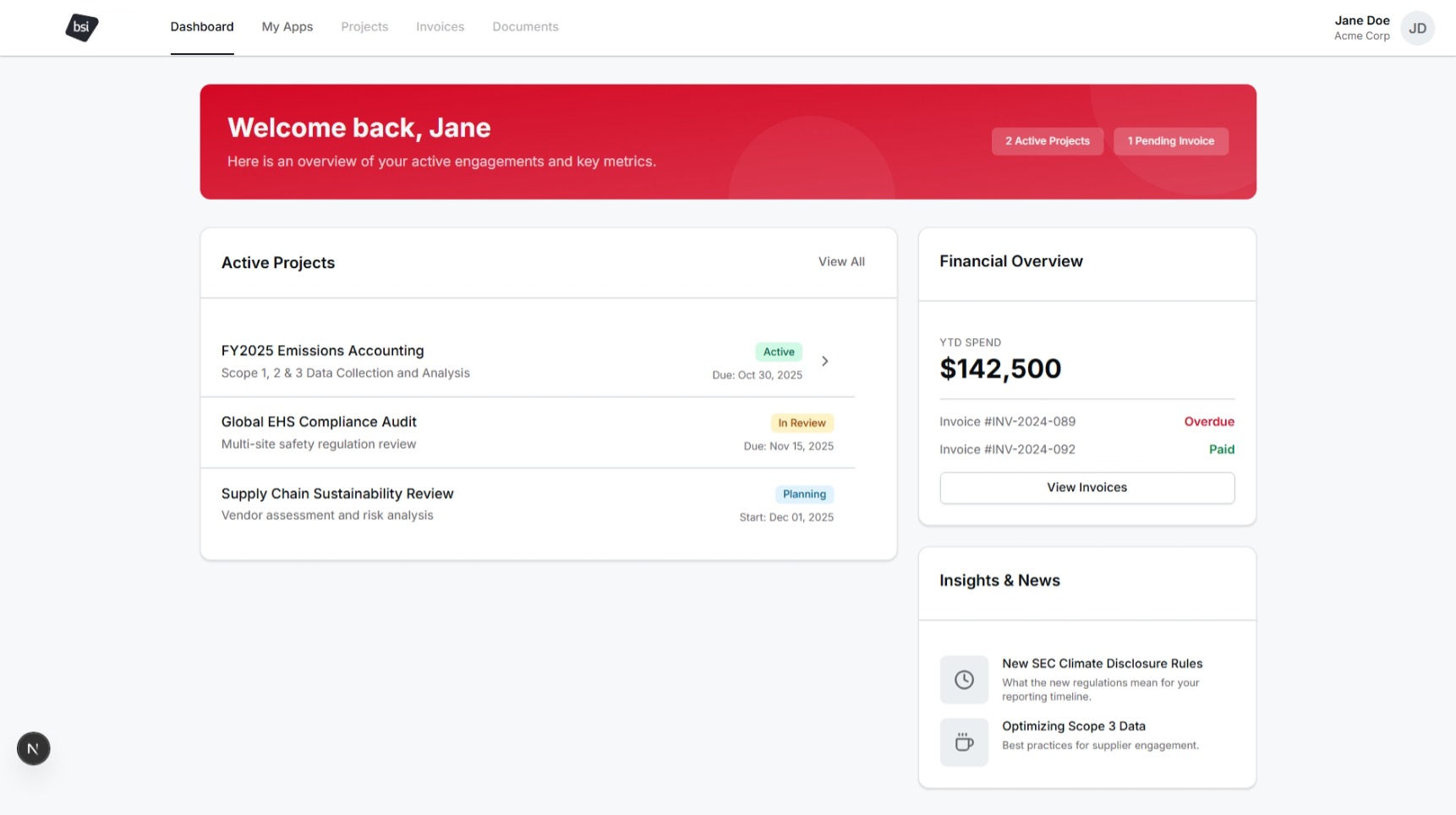Click the Active status pill on FY2025 Emissions Accounting
The width and height of the screenshot is (1456, 815).
777,352
